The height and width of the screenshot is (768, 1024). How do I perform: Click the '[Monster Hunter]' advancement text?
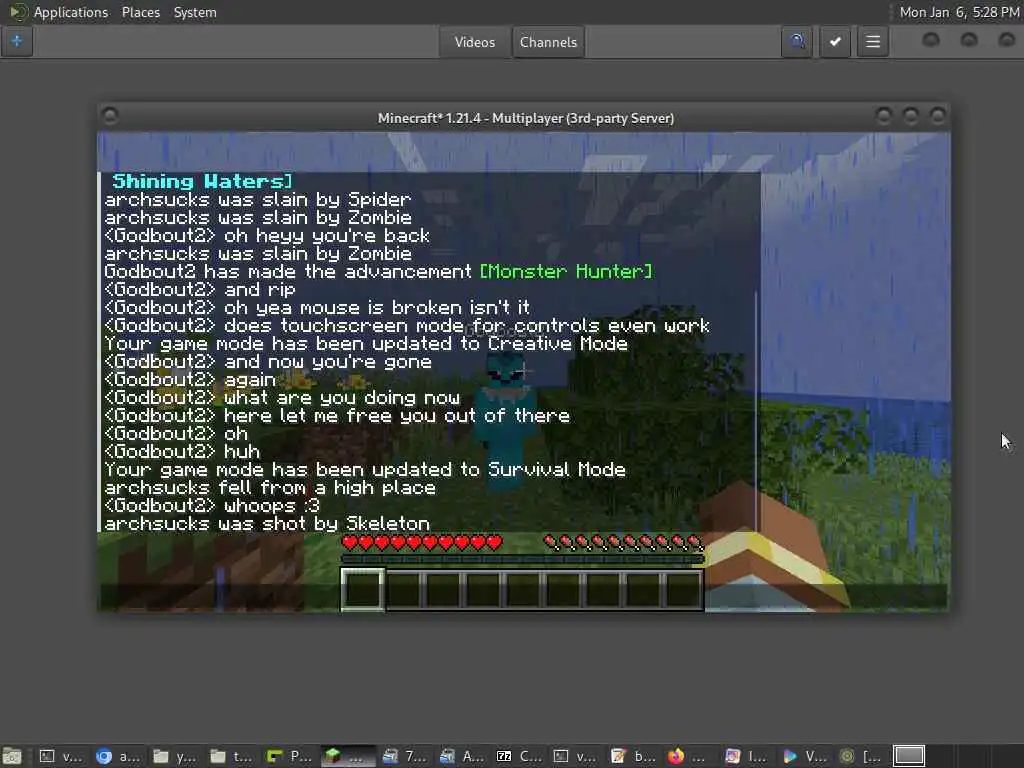click(566, 271)
